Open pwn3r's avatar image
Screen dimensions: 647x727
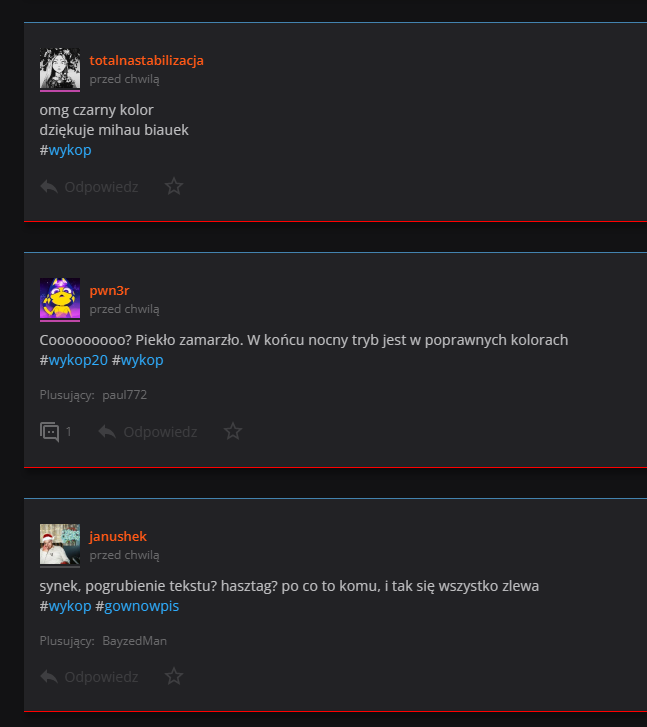60,299
